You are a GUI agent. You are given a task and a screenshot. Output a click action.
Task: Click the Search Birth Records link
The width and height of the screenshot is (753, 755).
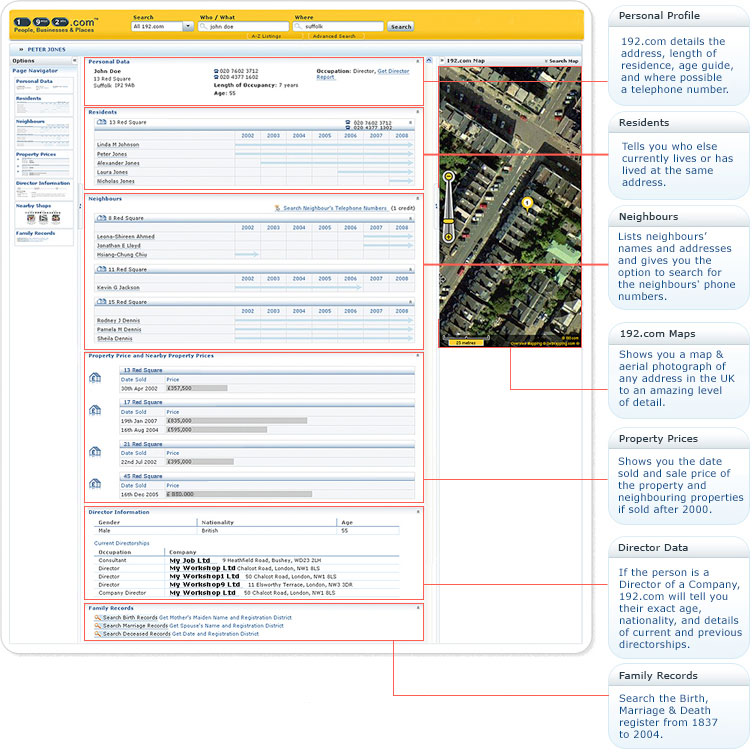point(130,618)
